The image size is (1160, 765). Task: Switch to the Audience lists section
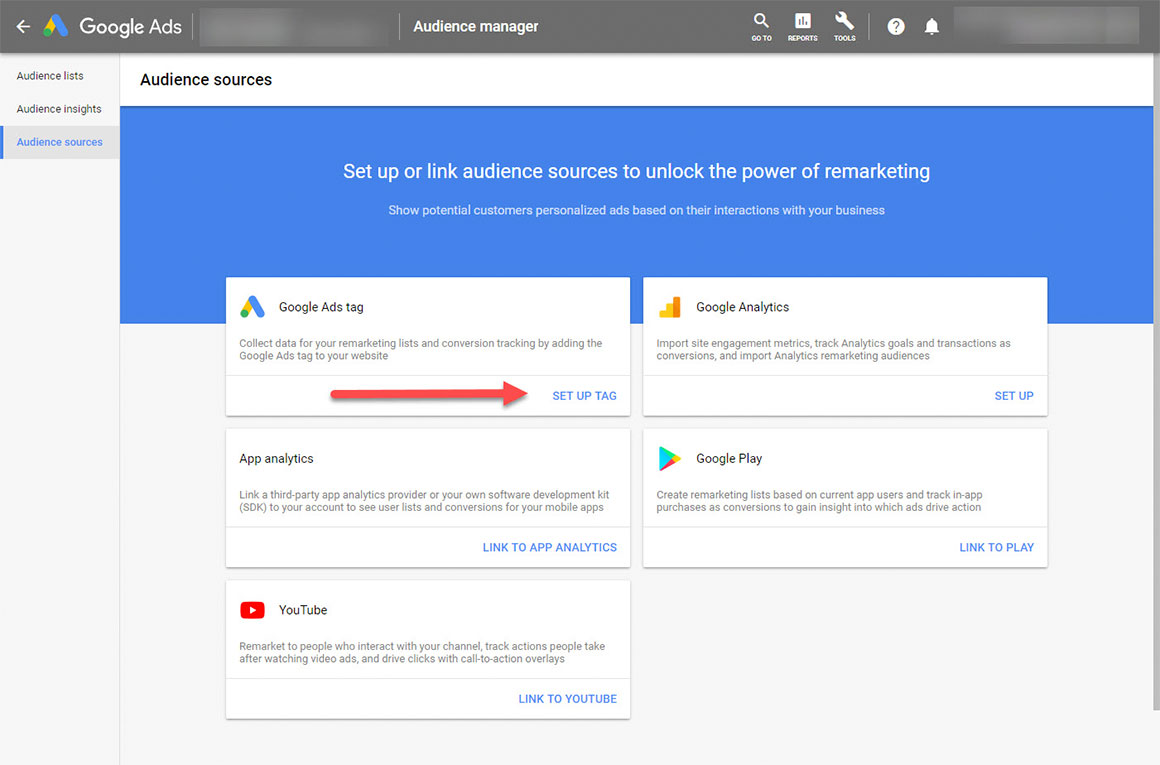(x=49, y=75)
